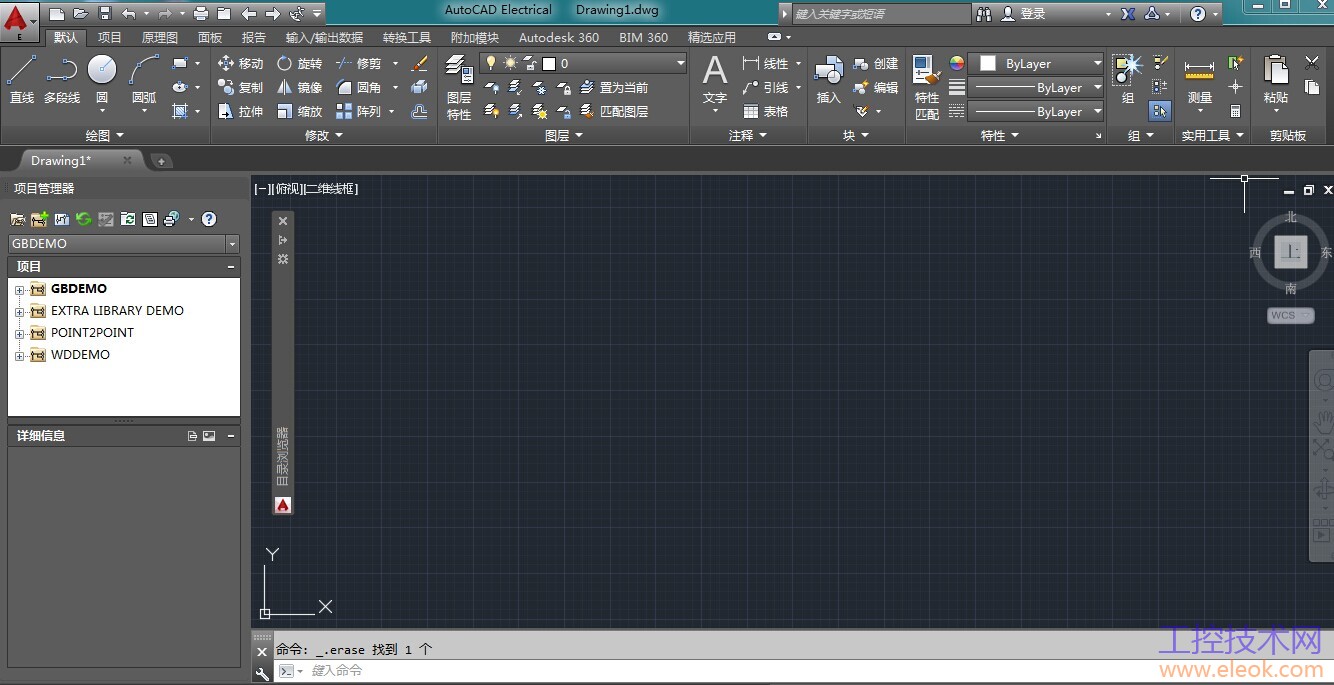Select the Line (直线) drawing tool
This screenshot has width=1334, height=685.
21,79
